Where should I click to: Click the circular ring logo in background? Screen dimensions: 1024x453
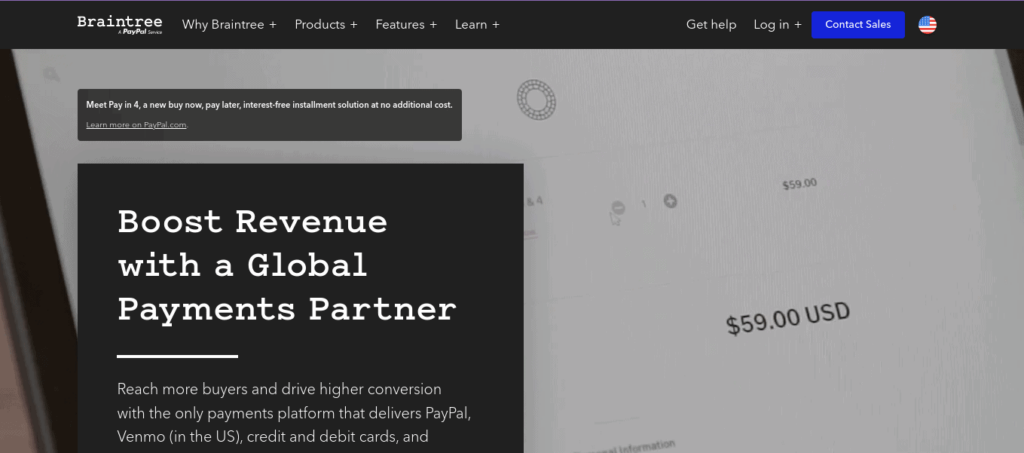coord(536,100)
